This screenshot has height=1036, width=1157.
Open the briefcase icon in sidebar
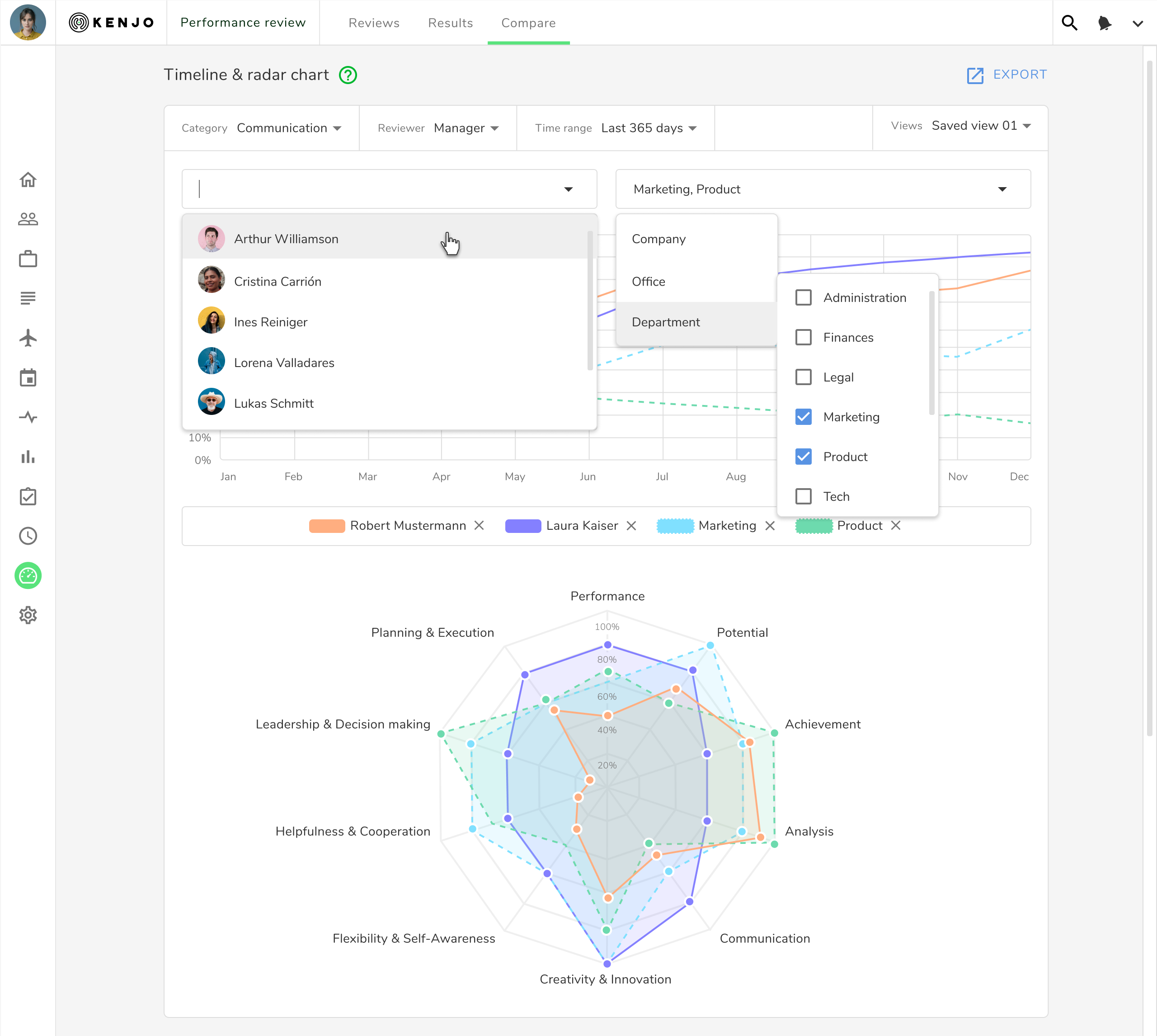click(x=28, y=259)
